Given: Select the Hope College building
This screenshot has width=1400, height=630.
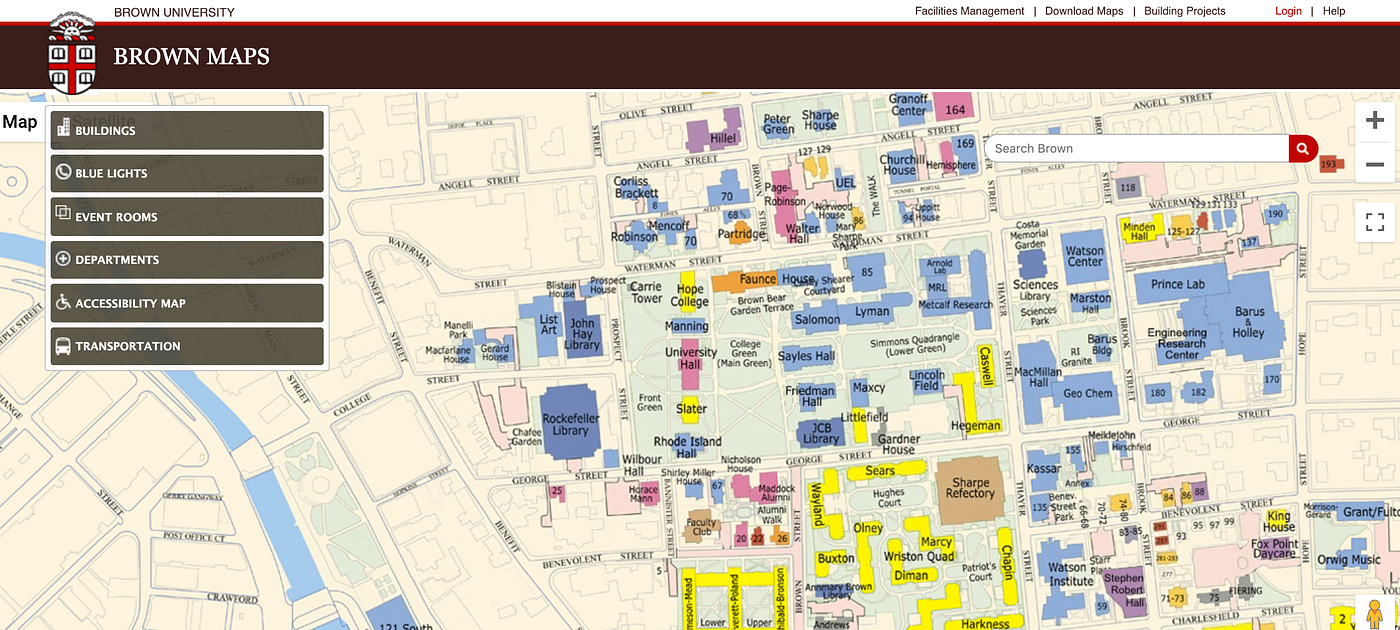Looking at the screenshot, I should [x=688, y=295].
